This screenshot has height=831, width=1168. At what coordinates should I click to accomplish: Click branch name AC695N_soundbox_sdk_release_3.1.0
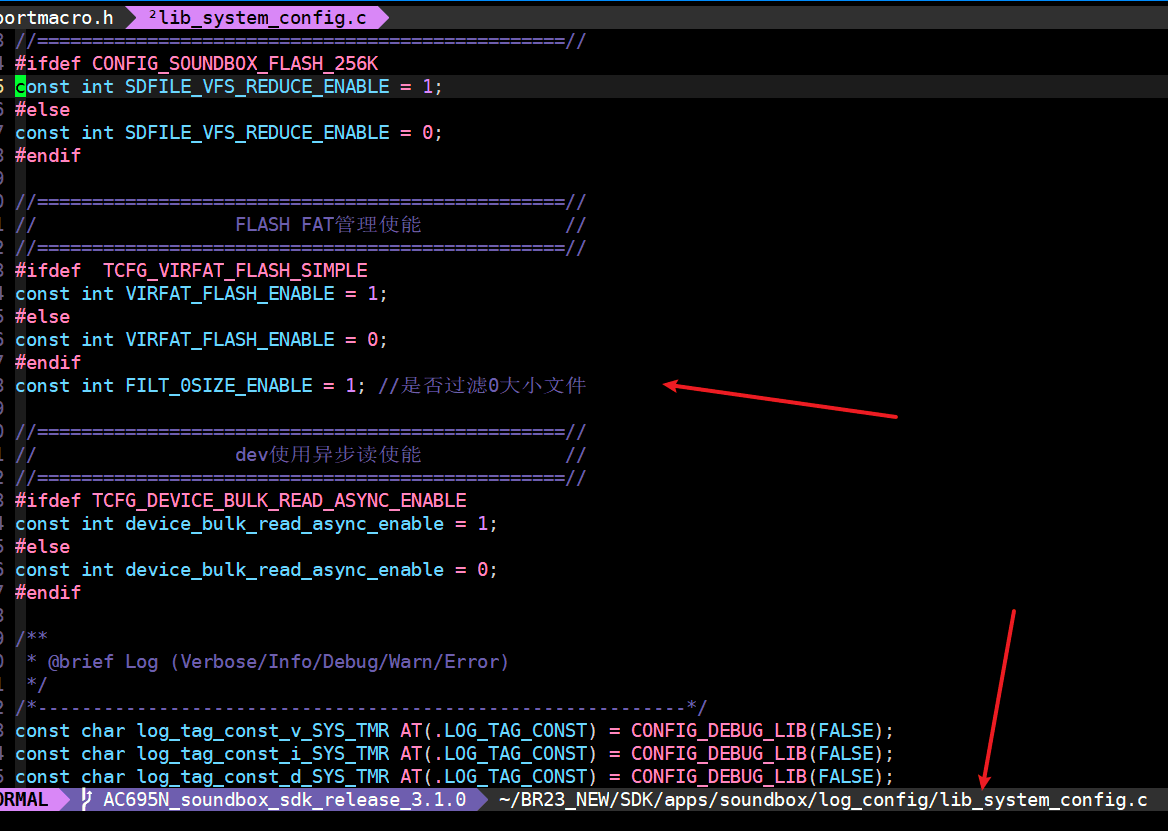coord(285,800)
